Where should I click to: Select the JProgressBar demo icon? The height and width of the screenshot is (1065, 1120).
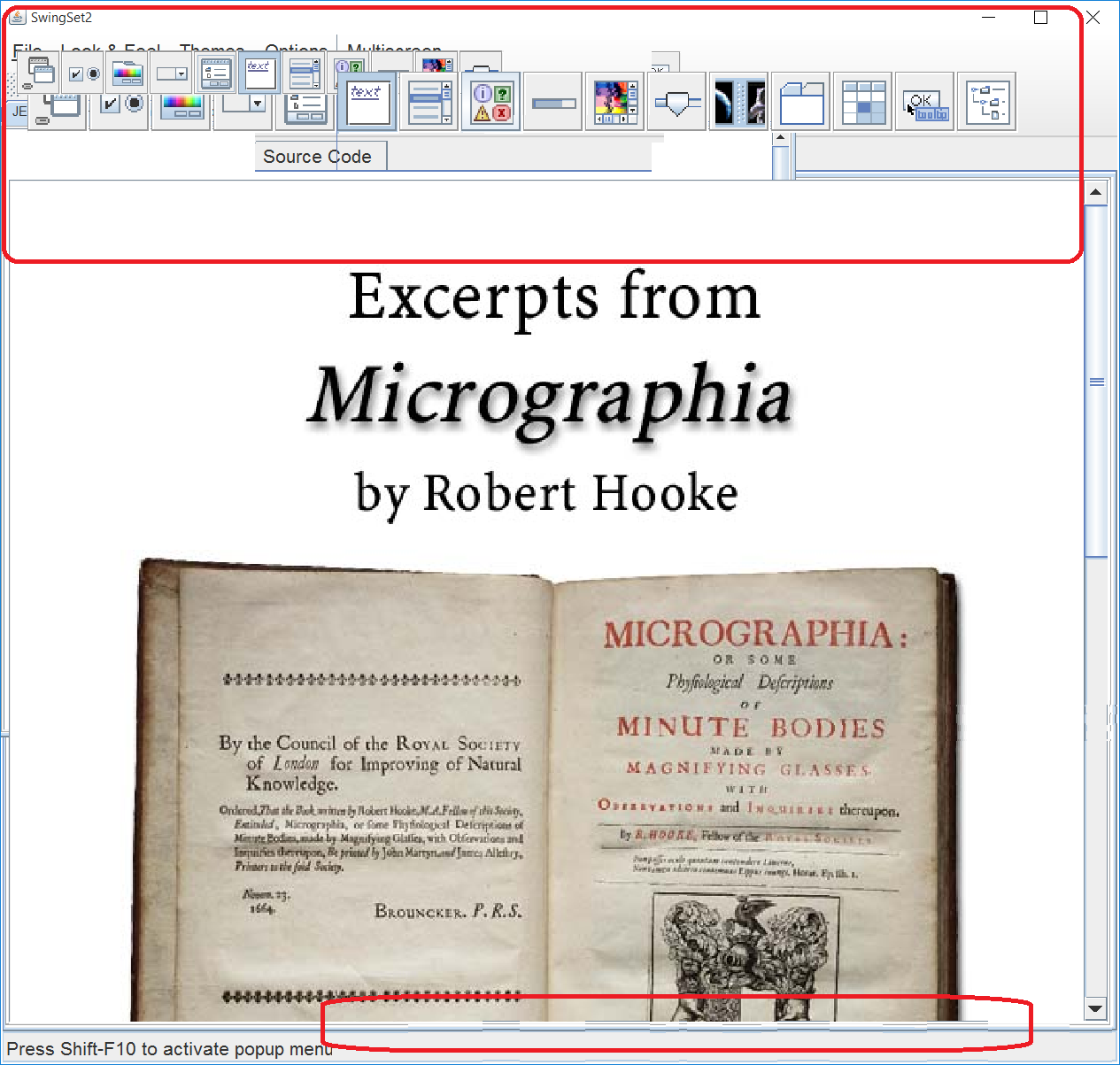pos(552,102)
